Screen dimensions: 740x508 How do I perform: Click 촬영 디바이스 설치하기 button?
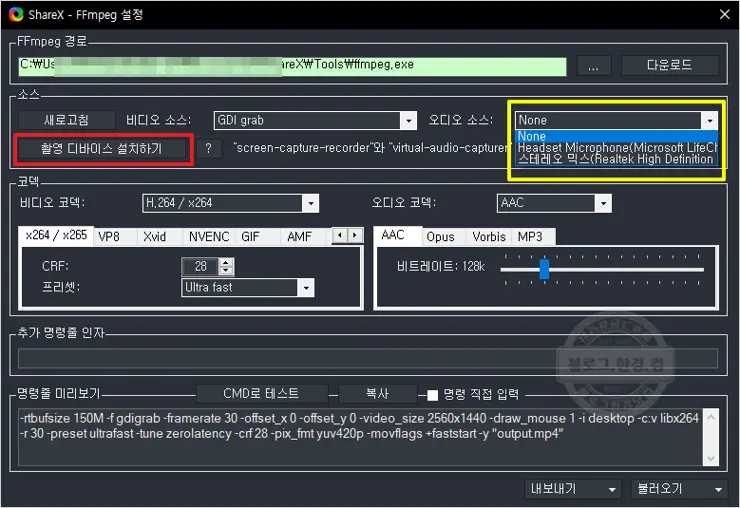pos(101,149)
